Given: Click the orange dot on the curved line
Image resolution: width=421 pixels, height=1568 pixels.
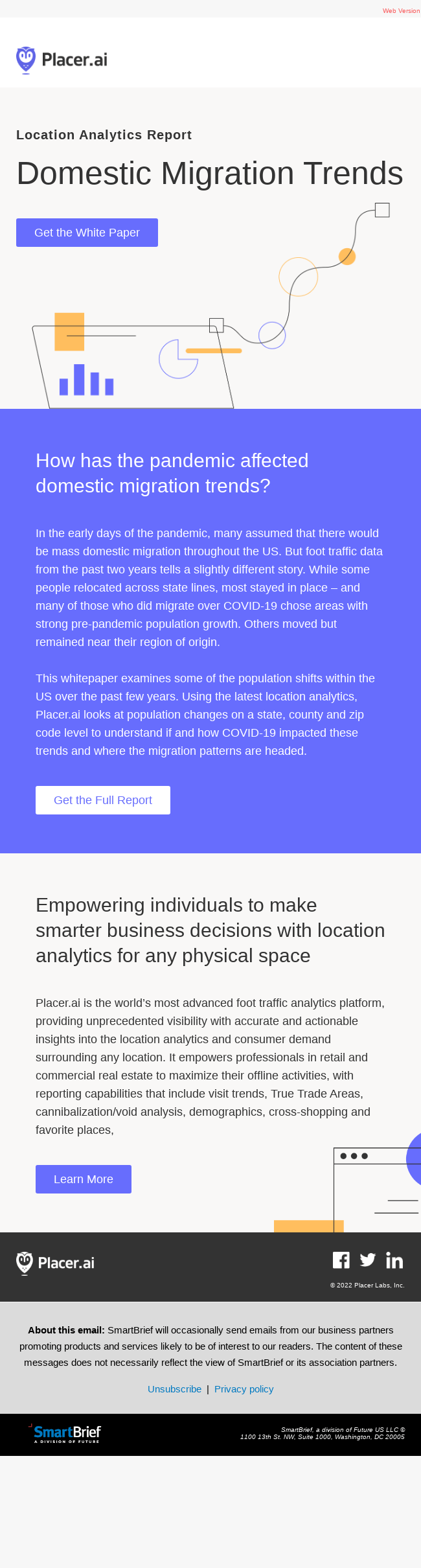Looking at the screenshot, I should click(347, 257).
